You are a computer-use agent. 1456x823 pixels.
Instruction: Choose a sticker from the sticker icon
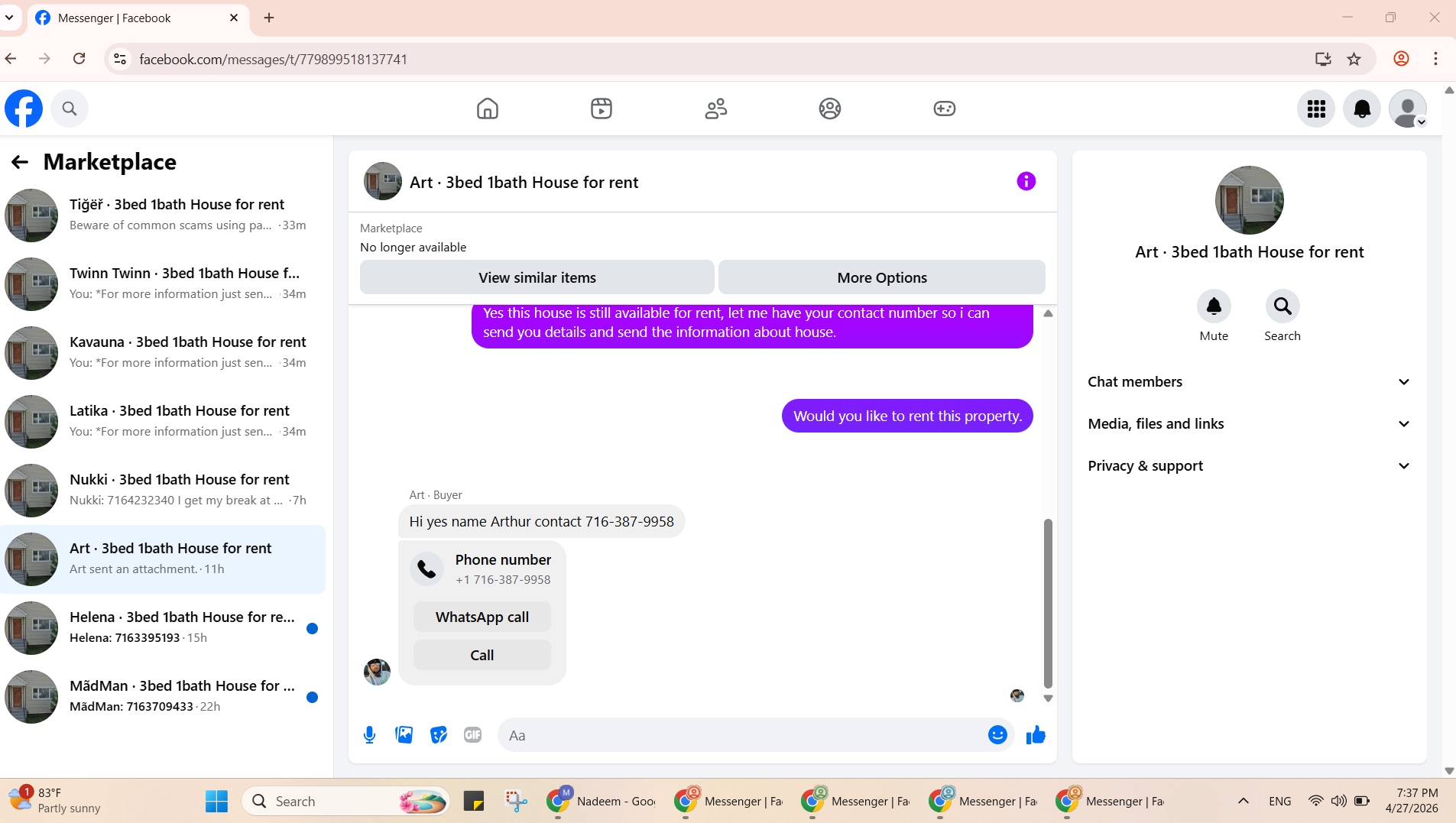point(439,735)
